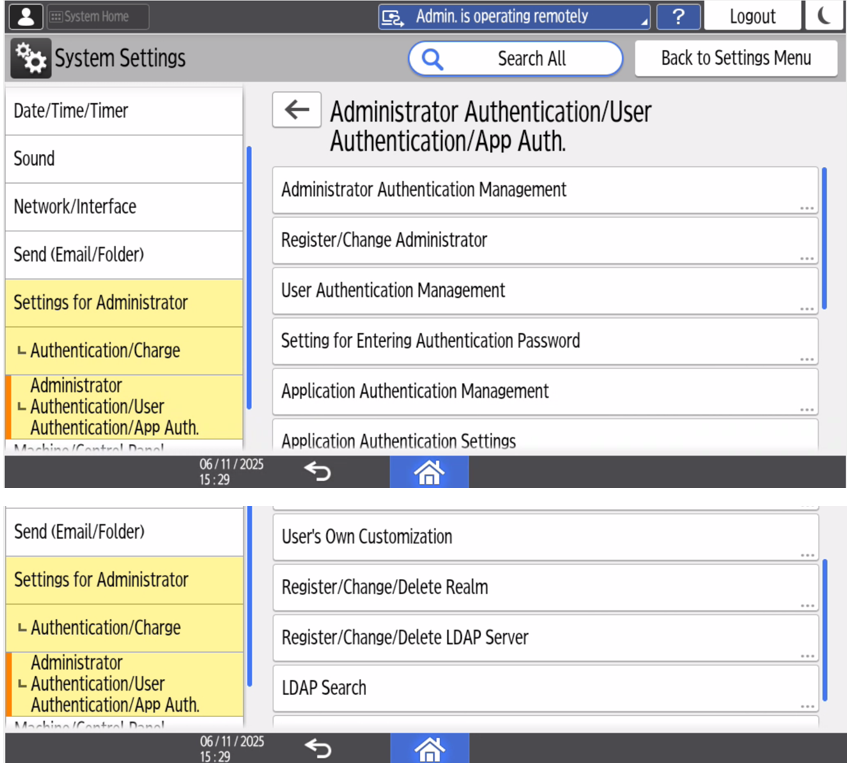Open the Sound settings category
This screenshot has width=847, height=765.
[x=123, y=159]
